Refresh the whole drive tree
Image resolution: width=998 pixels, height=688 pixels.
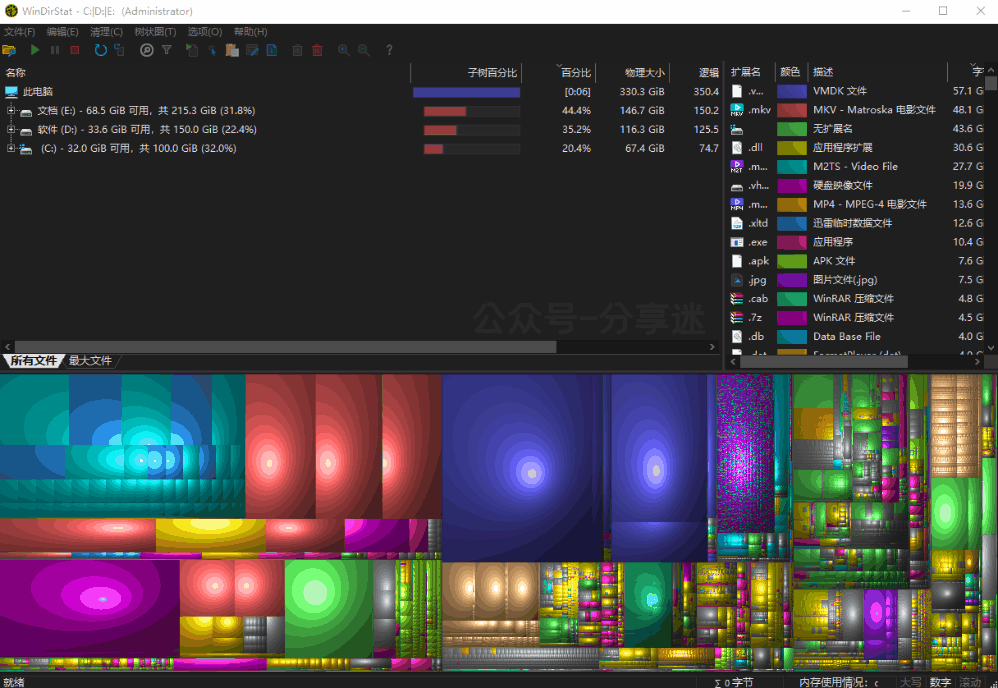tap(99, 49)
